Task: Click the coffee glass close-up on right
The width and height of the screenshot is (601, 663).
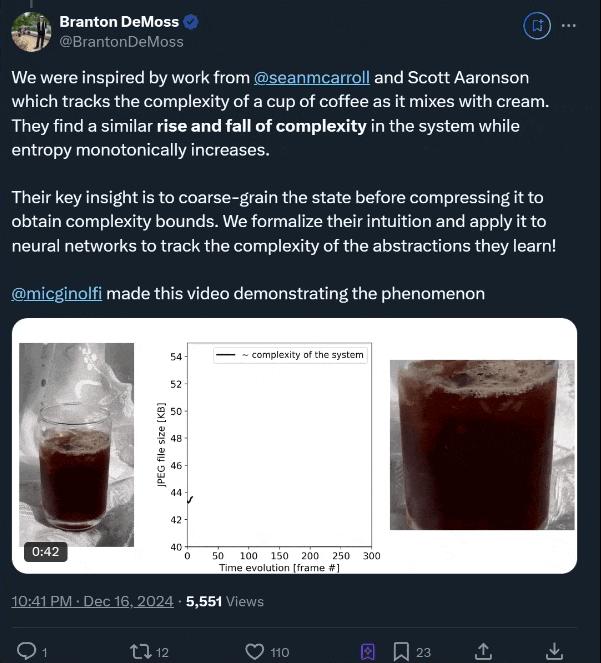Action: (x=480, y=445)
